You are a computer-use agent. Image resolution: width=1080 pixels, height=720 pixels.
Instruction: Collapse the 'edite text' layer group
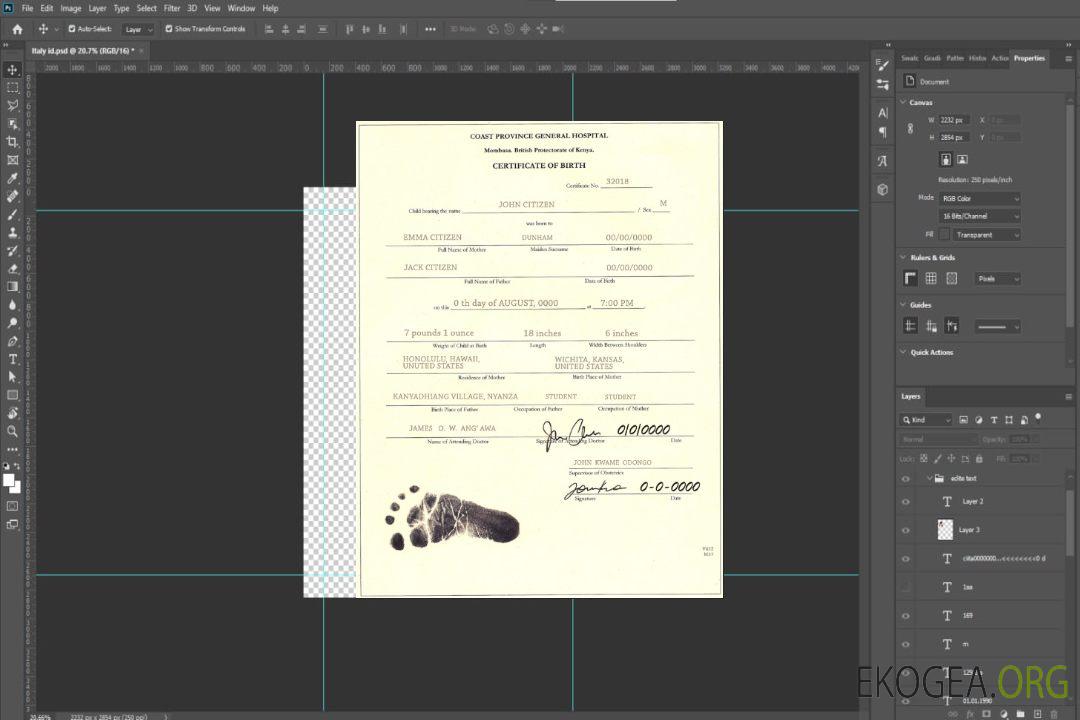[x=929, y=478]
